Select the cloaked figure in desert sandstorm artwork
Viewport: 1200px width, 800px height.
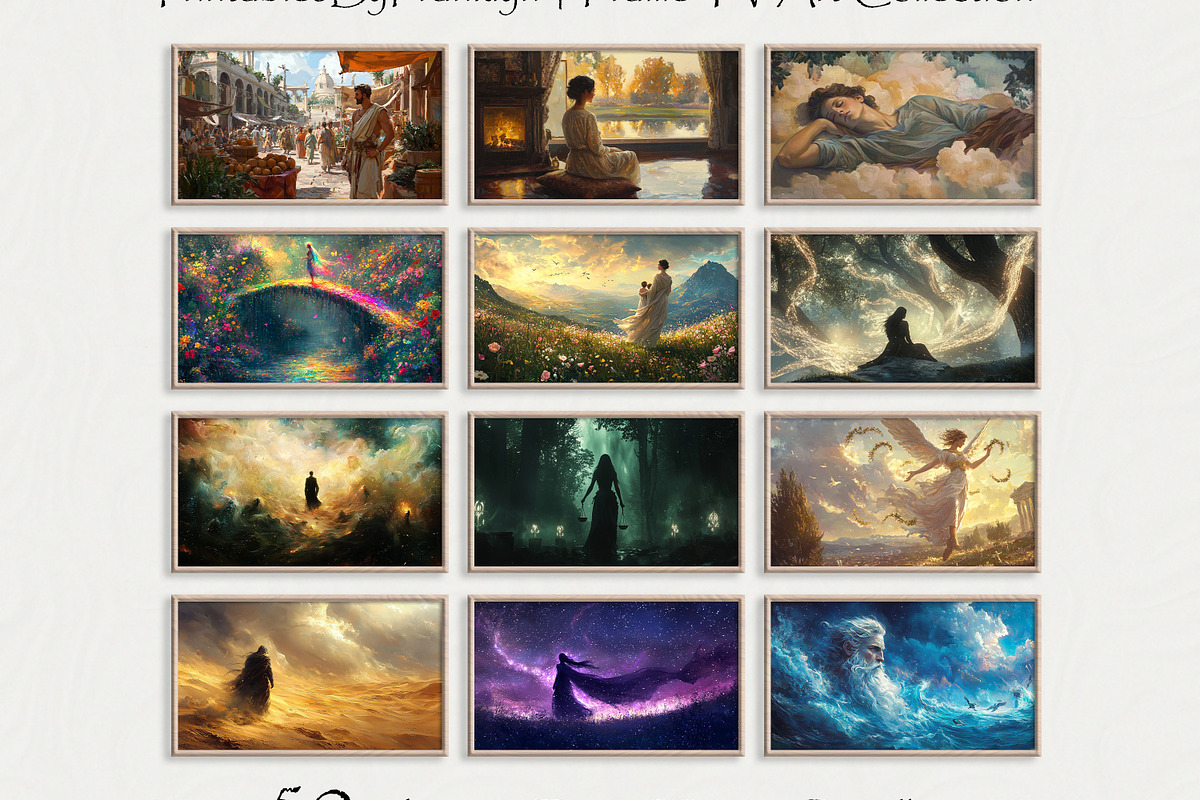click(309, 676)
